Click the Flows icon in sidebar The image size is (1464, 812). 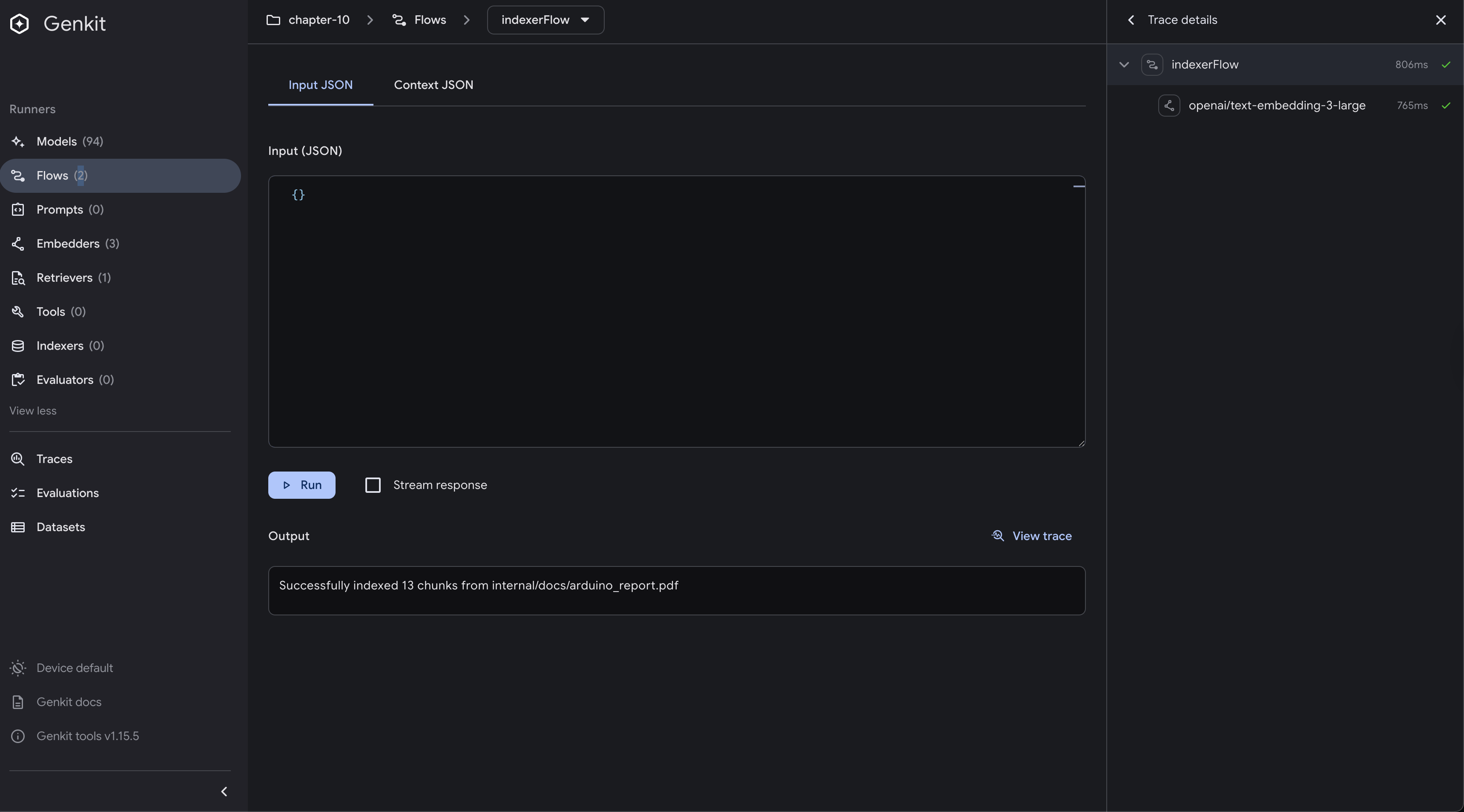[x=17, y=175]
